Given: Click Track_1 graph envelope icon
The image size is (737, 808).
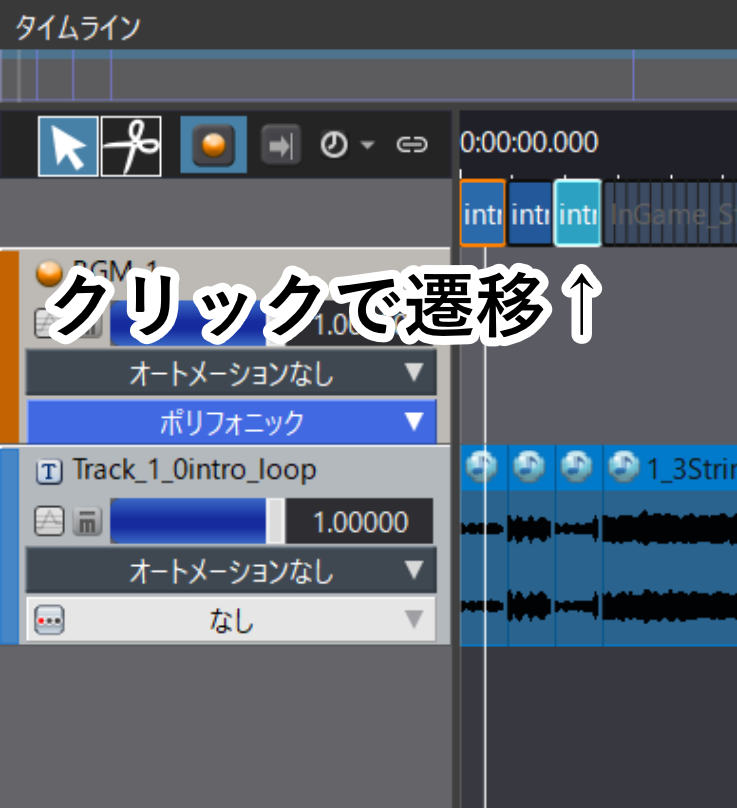Looking at the screenshot, I should (x=49, y=521).
